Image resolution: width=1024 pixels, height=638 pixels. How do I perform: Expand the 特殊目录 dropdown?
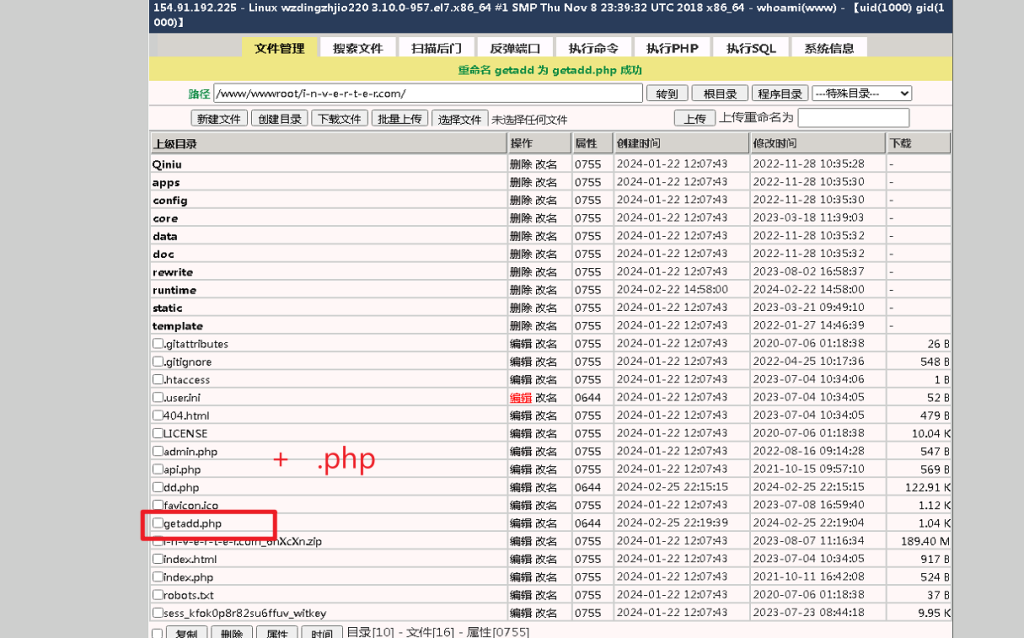(x=862, y=93)
